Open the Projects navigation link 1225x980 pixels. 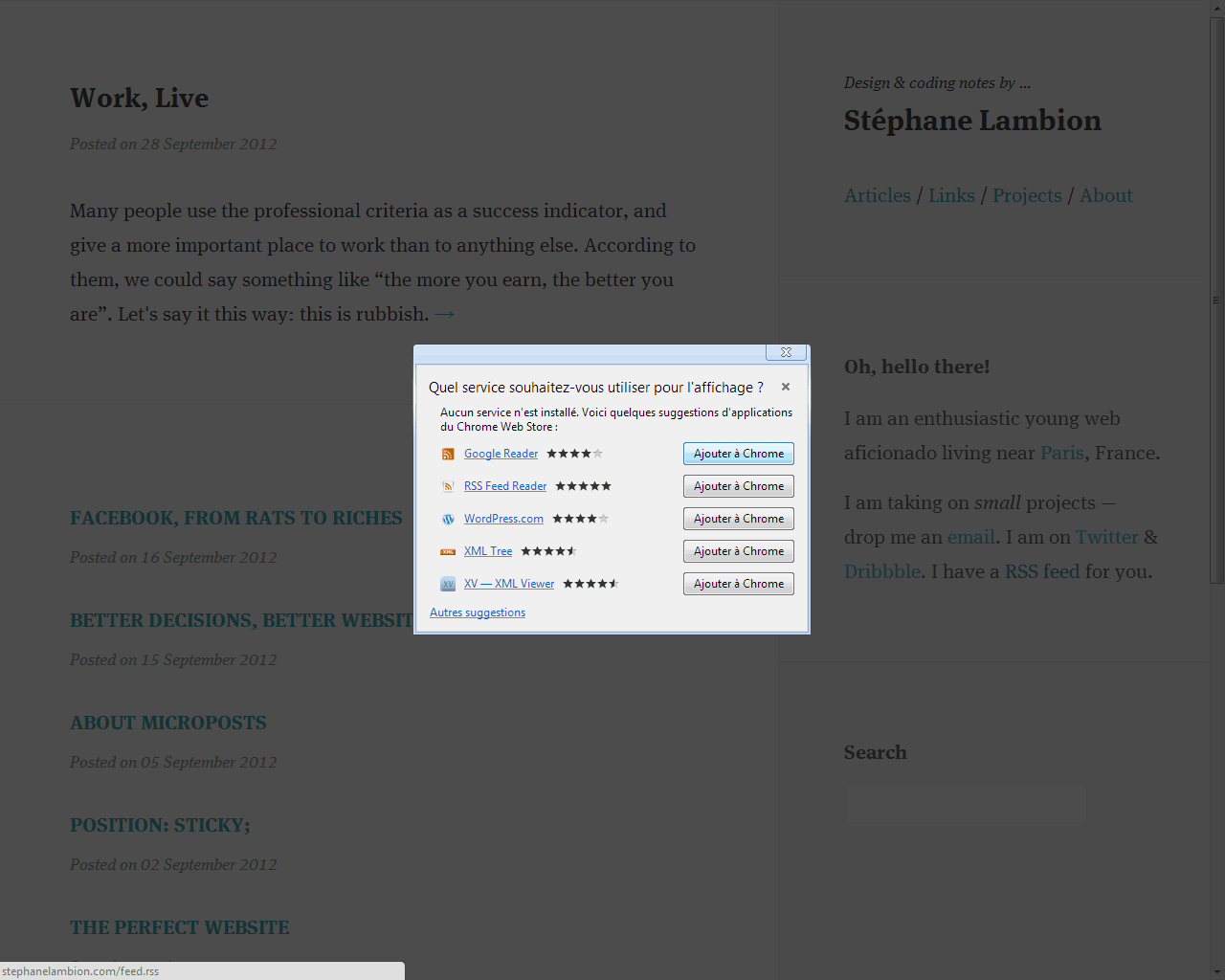tap(1027, 195)
